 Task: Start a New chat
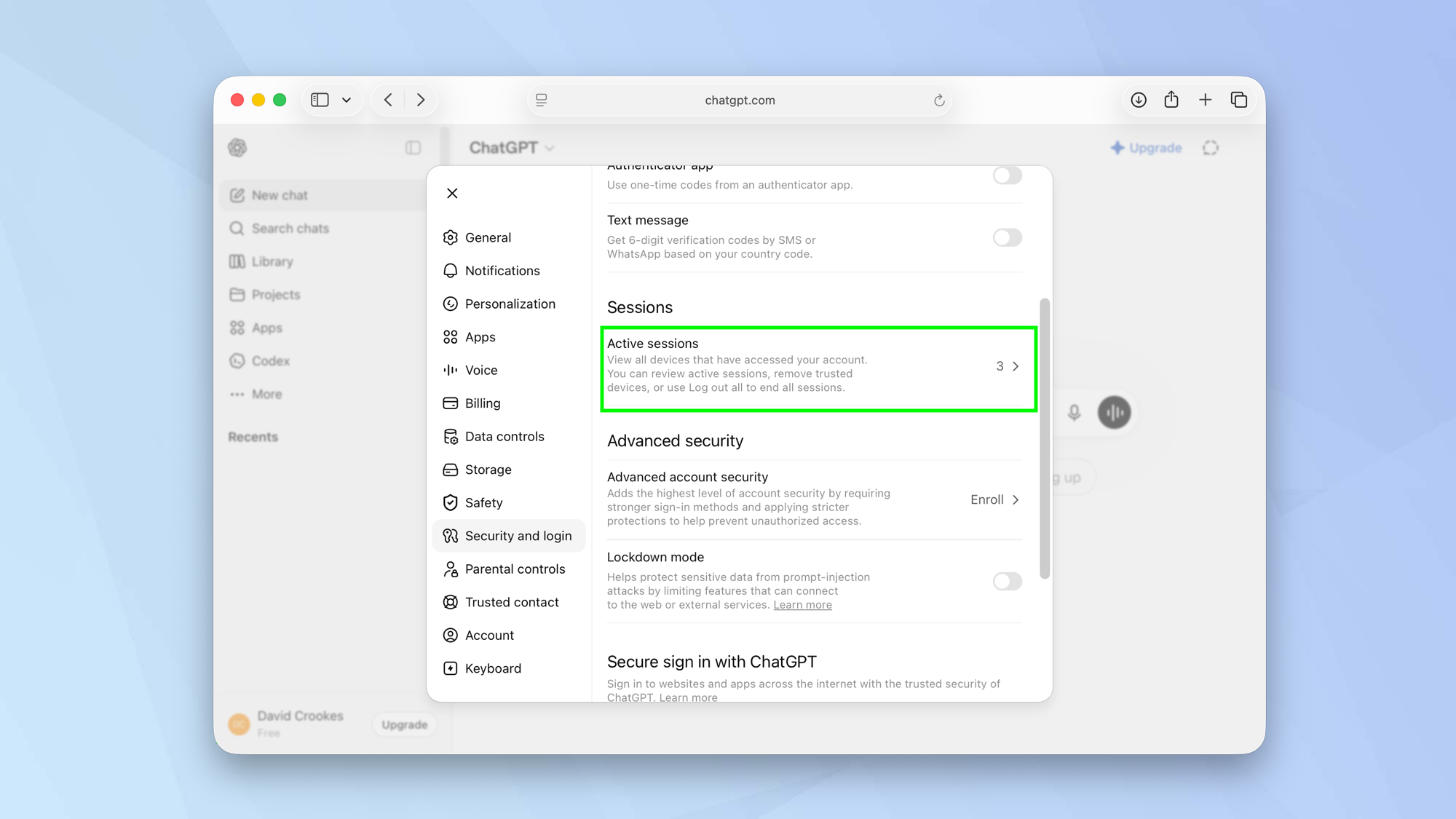point(323,195)
